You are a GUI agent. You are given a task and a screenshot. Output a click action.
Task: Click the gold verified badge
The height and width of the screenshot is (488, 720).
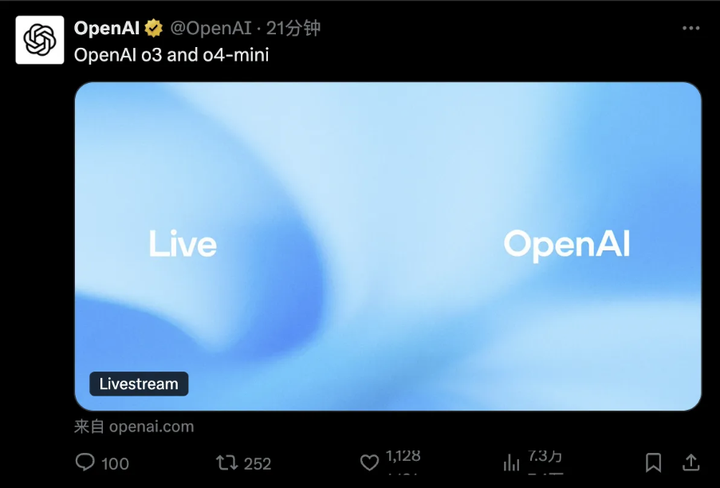[x=153, y=28]
